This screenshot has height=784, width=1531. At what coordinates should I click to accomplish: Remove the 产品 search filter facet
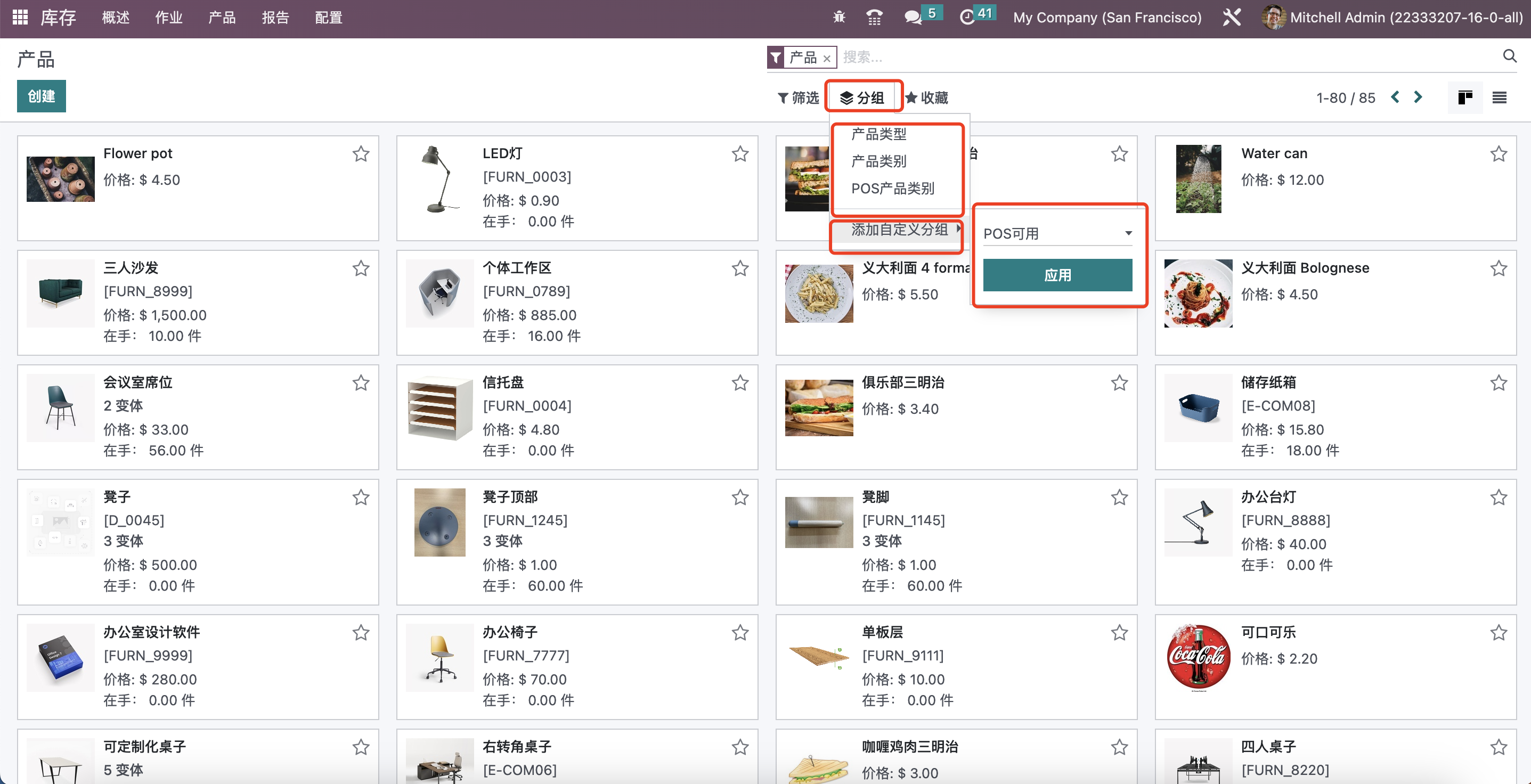click(826, 58)
